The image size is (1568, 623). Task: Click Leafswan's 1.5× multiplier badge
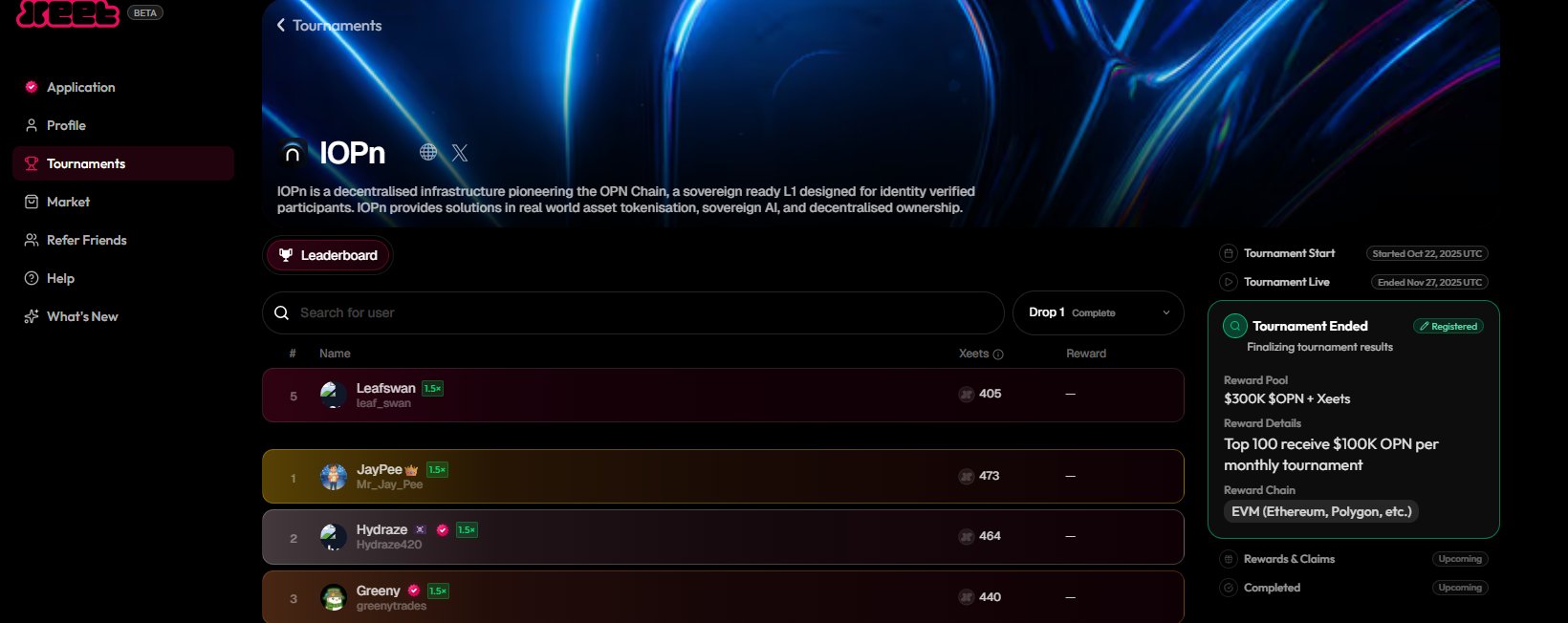click(433, 389)
